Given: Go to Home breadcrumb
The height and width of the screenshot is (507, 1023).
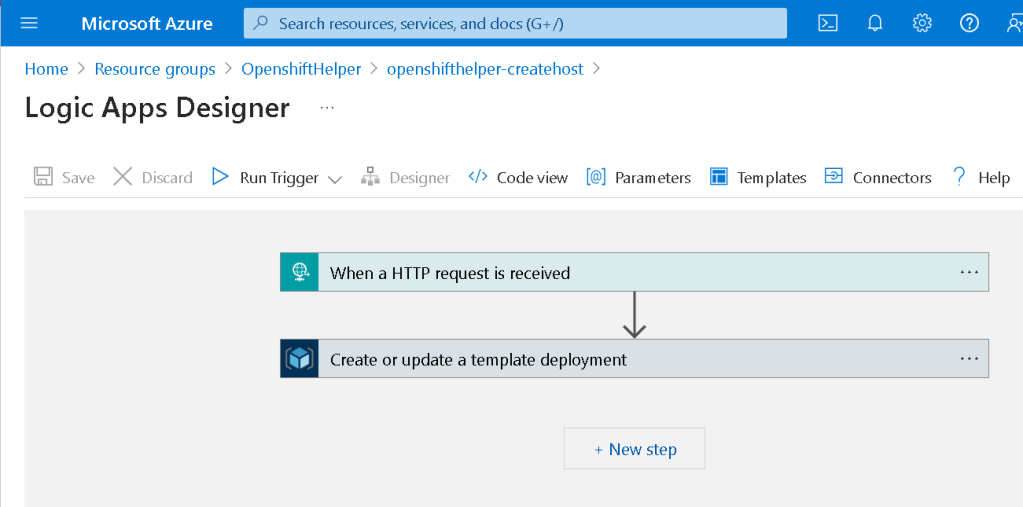Looking at the screenshot, I should [46, 69].
